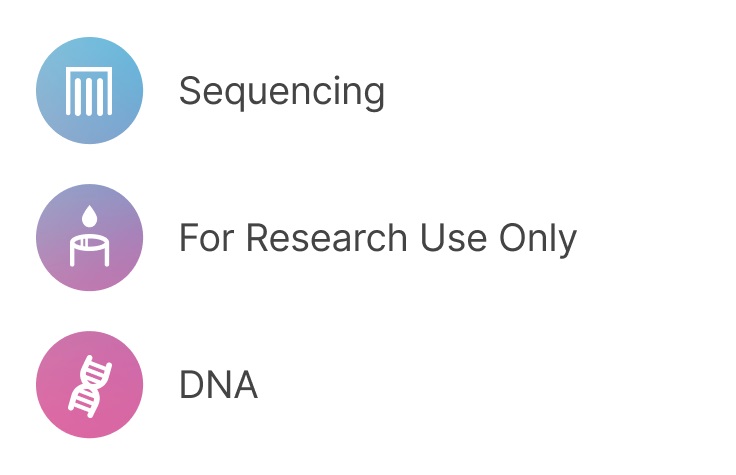The height and width of the screenshot is (475, 736).
Task: Click the white flow cell glyph
Action: coord(89,91)
